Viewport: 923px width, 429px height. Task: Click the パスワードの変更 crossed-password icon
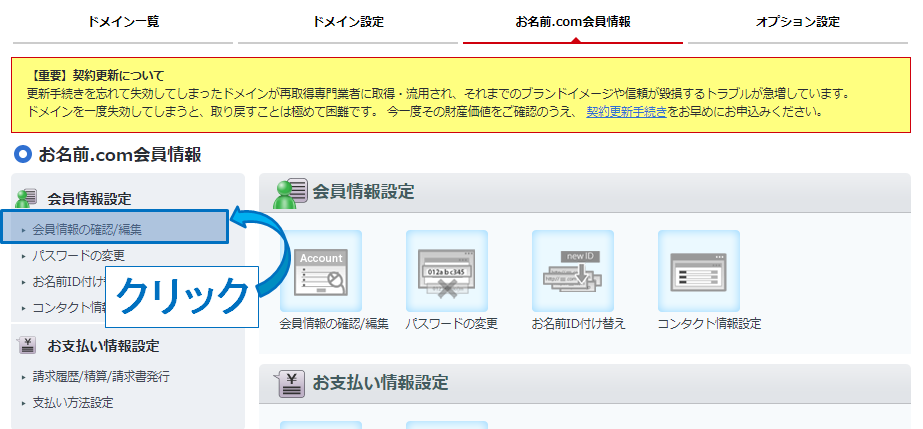coord(447,271)
